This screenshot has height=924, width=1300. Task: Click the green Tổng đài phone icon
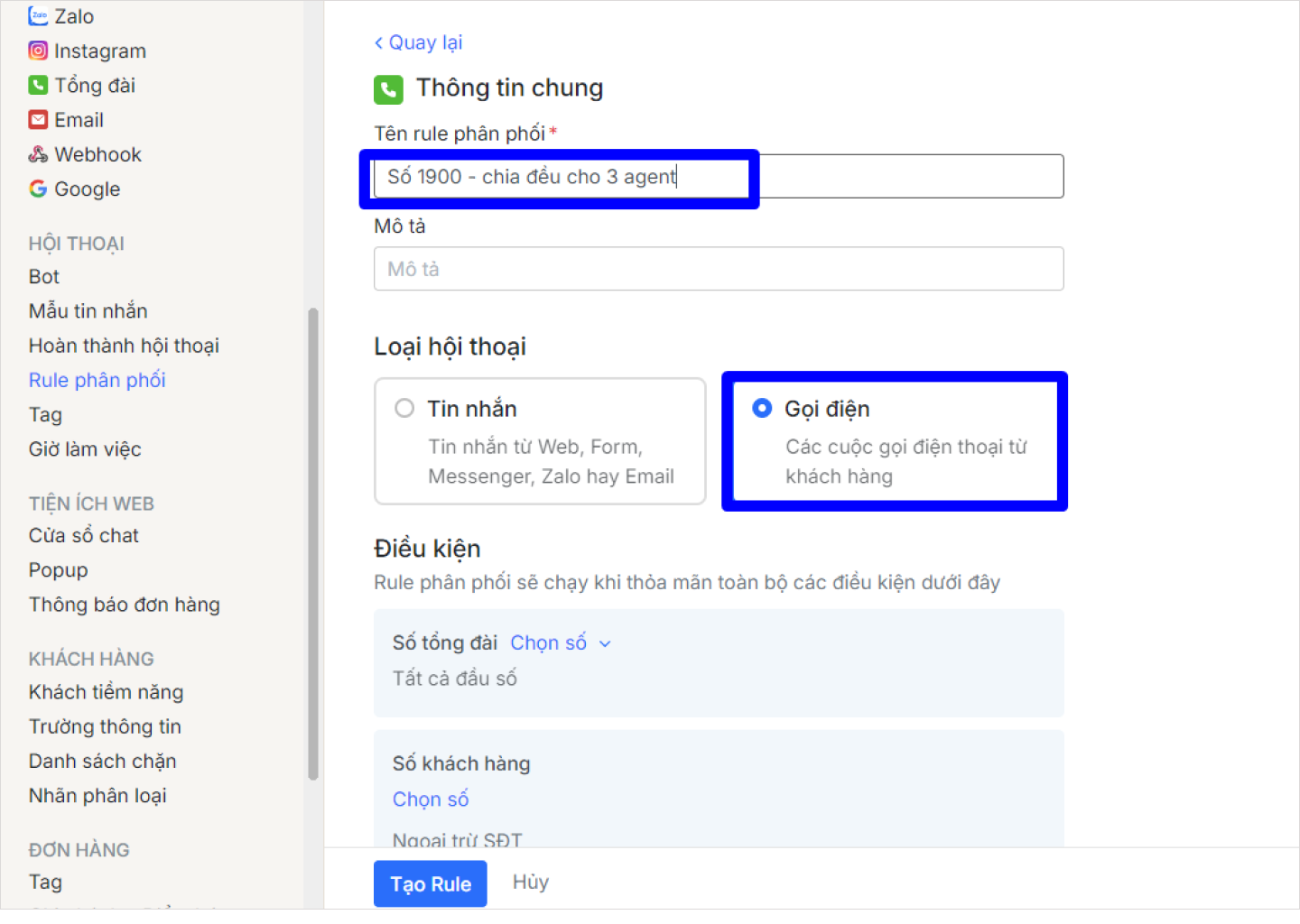click(38, 85)
